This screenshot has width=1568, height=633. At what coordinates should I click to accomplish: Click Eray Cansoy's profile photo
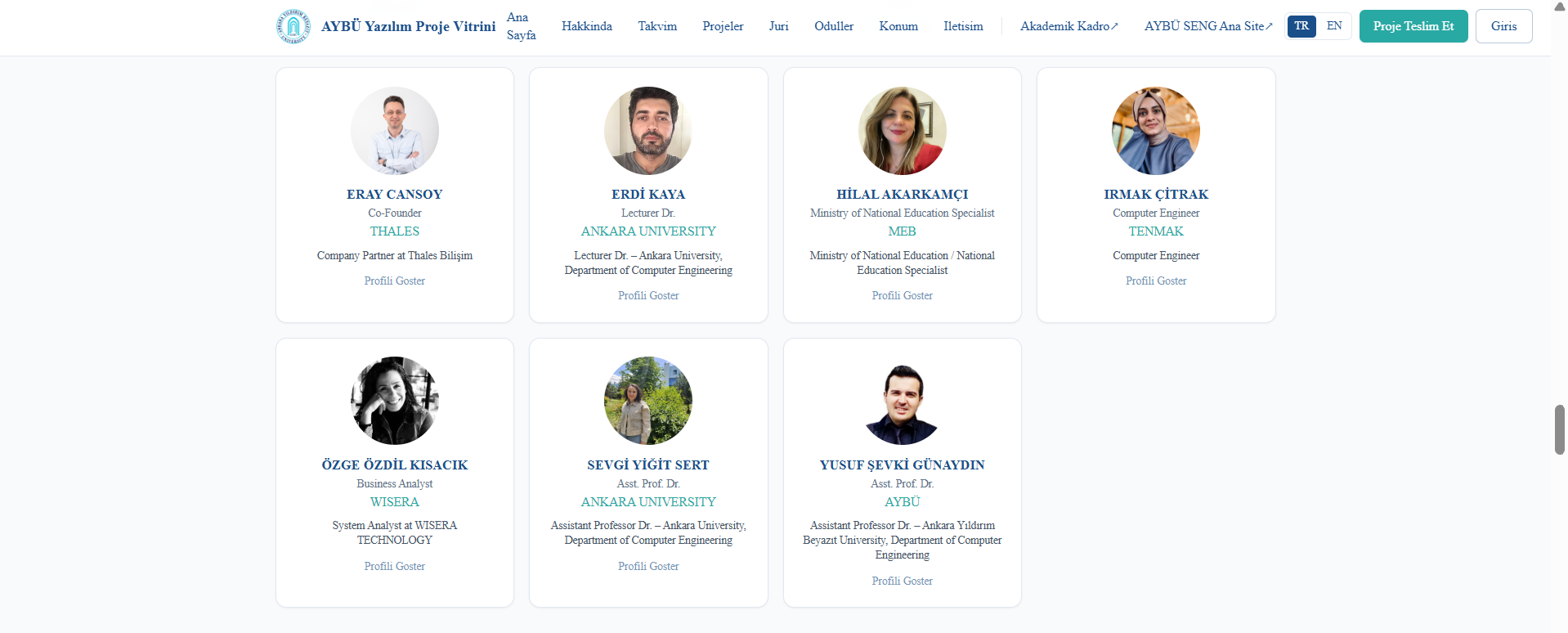point(395,131)
